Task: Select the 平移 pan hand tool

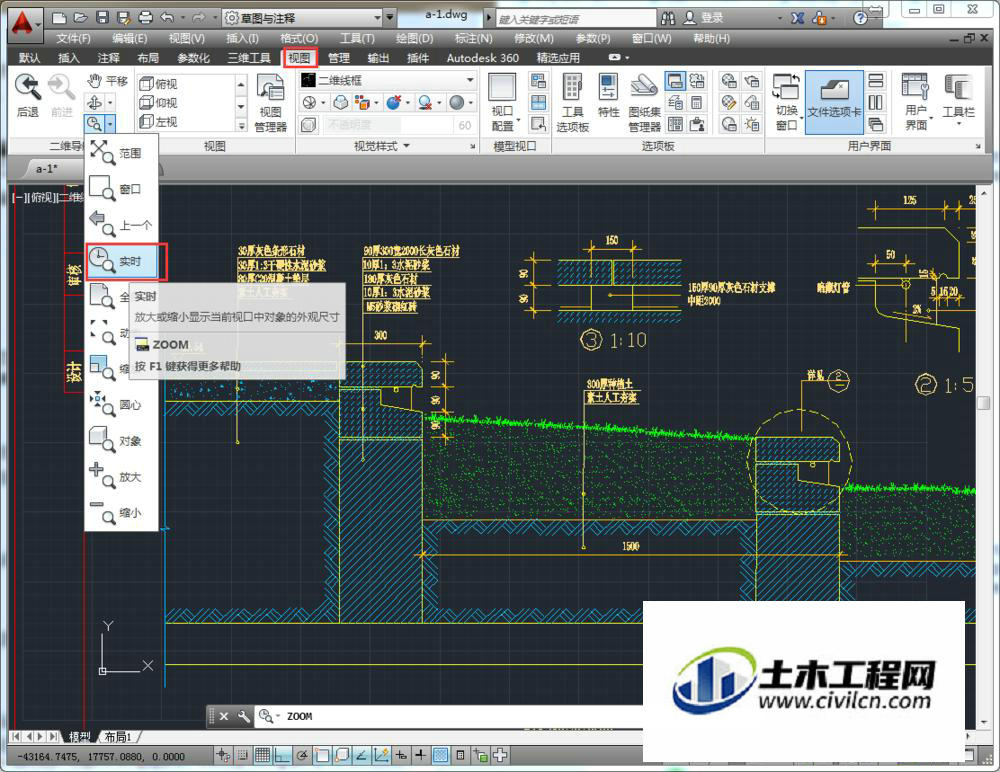Action: 107,81
